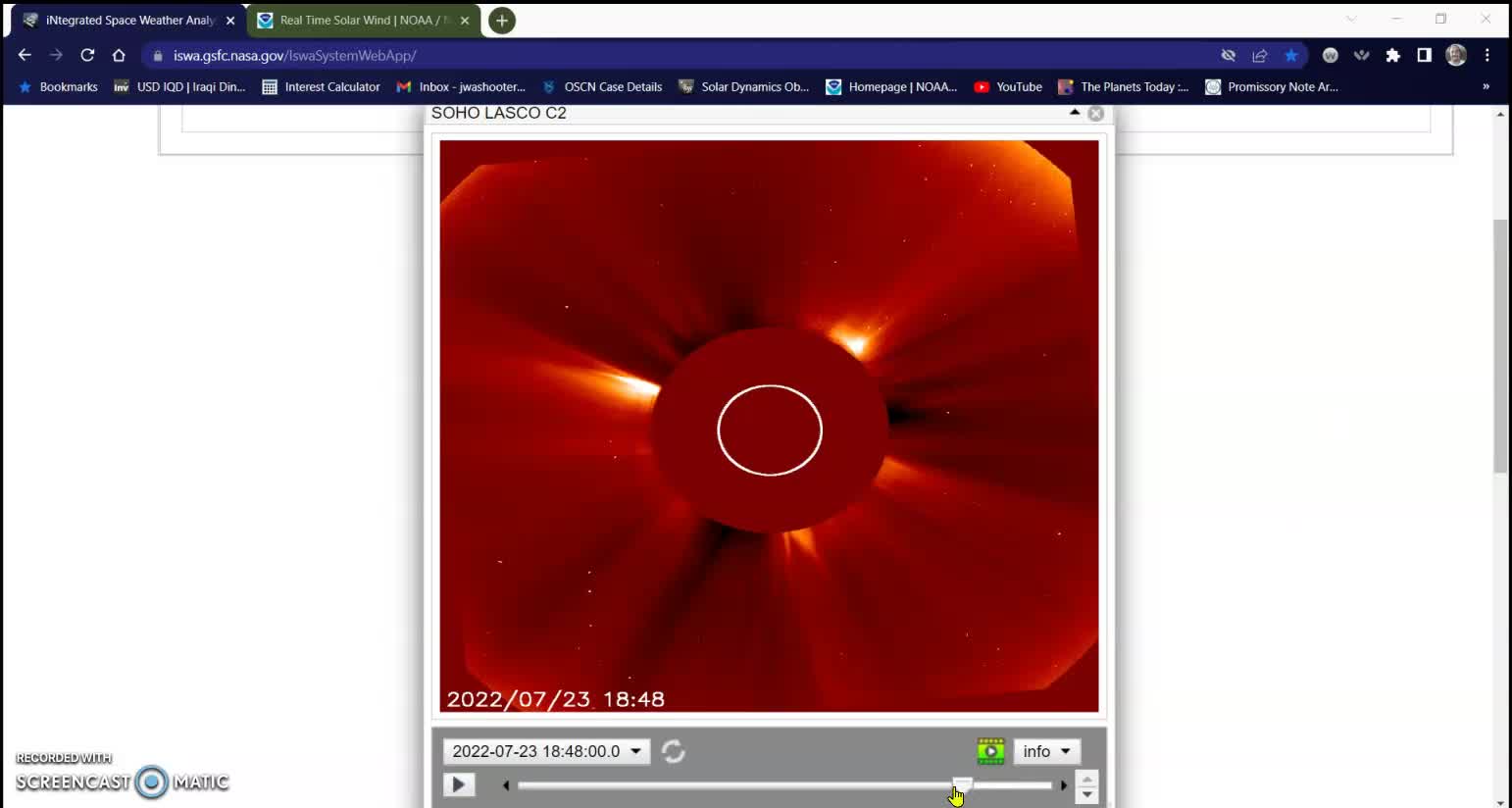This screenshot has width=1512, height=808.
Task: Open the Extensions puzzle menu
Action: pyautogui.click(x=1392, y=55)
